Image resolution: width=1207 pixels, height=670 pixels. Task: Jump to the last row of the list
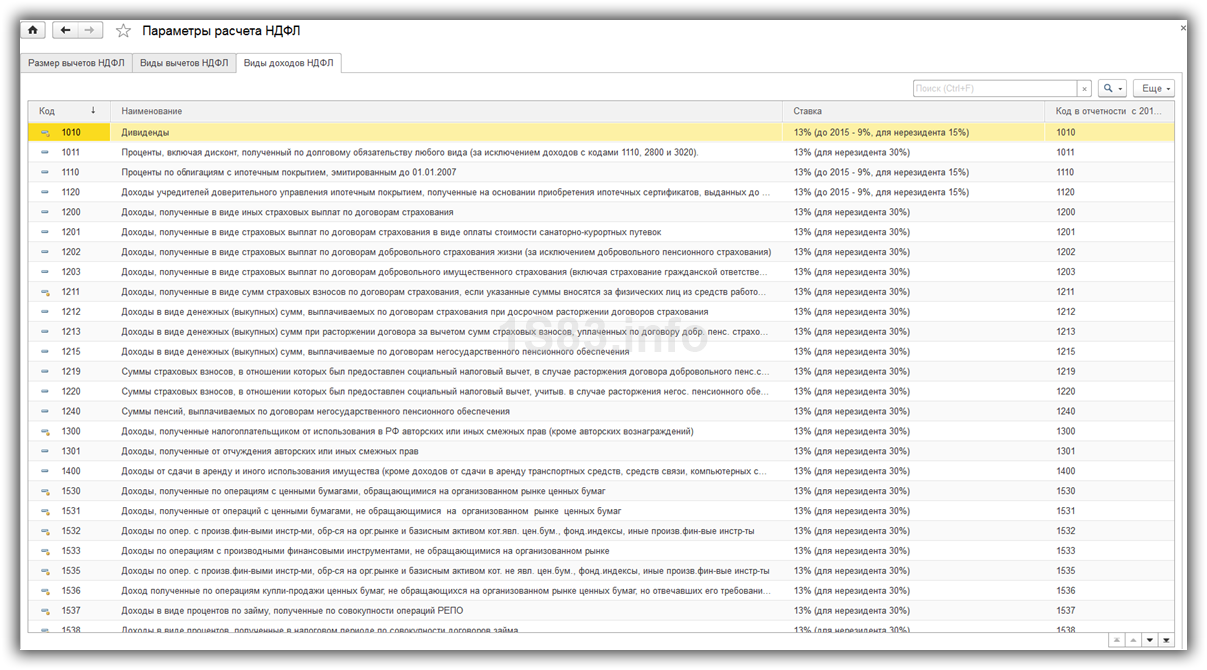(1166, 640)
